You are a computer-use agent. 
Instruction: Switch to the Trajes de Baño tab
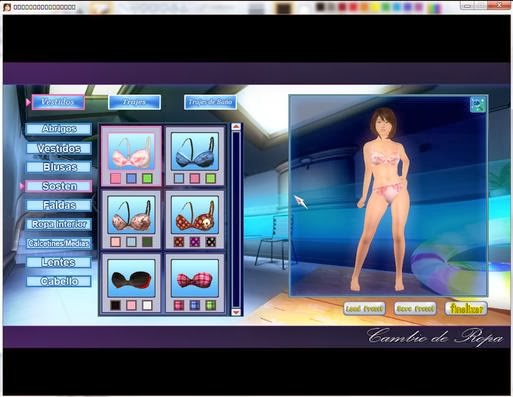coord(210,102)
